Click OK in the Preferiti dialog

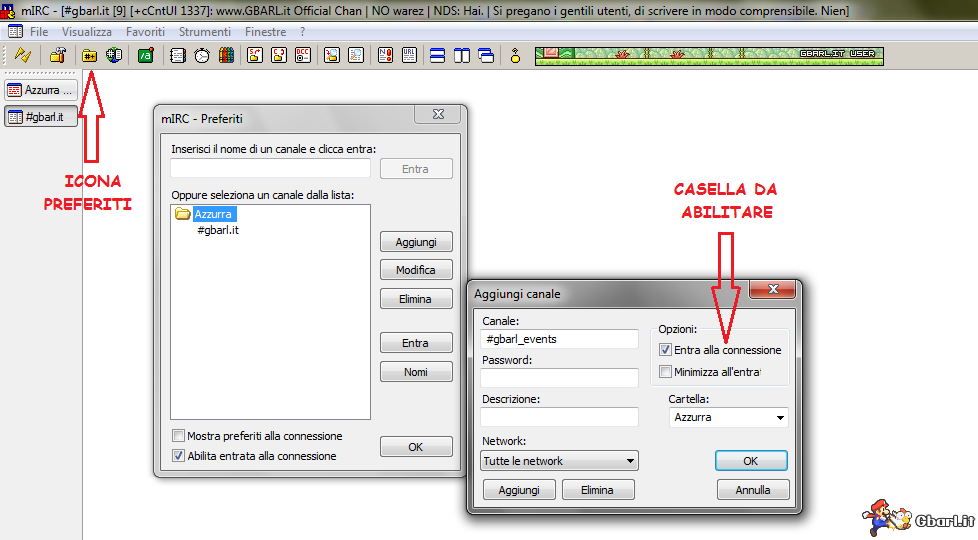tap(416, 447)
